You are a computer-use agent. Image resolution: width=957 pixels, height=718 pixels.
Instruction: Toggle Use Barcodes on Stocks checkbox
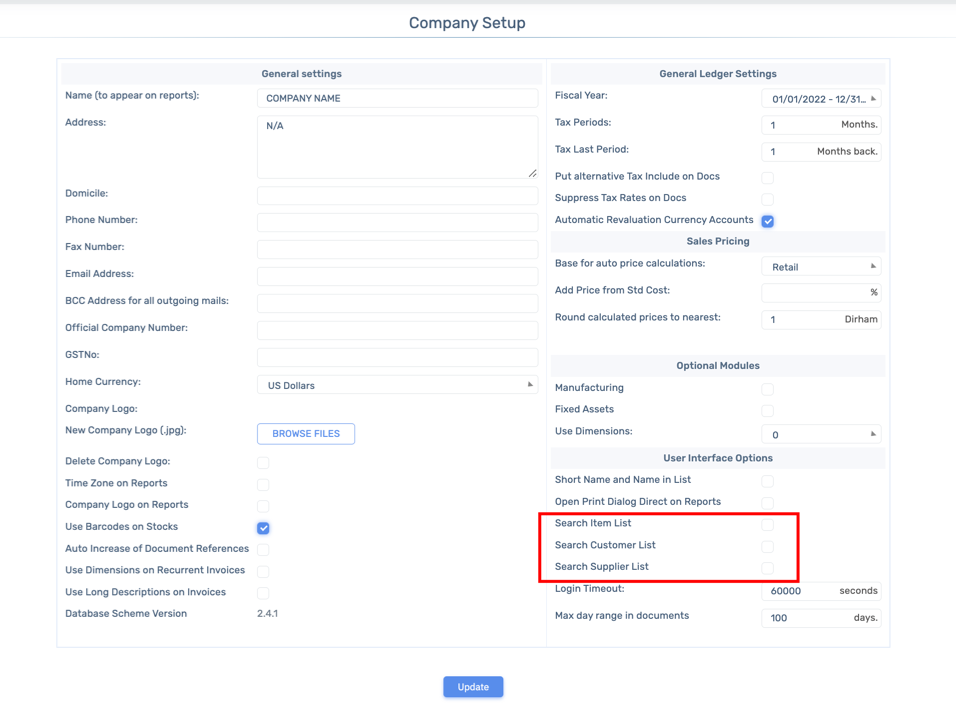(263, 528)
